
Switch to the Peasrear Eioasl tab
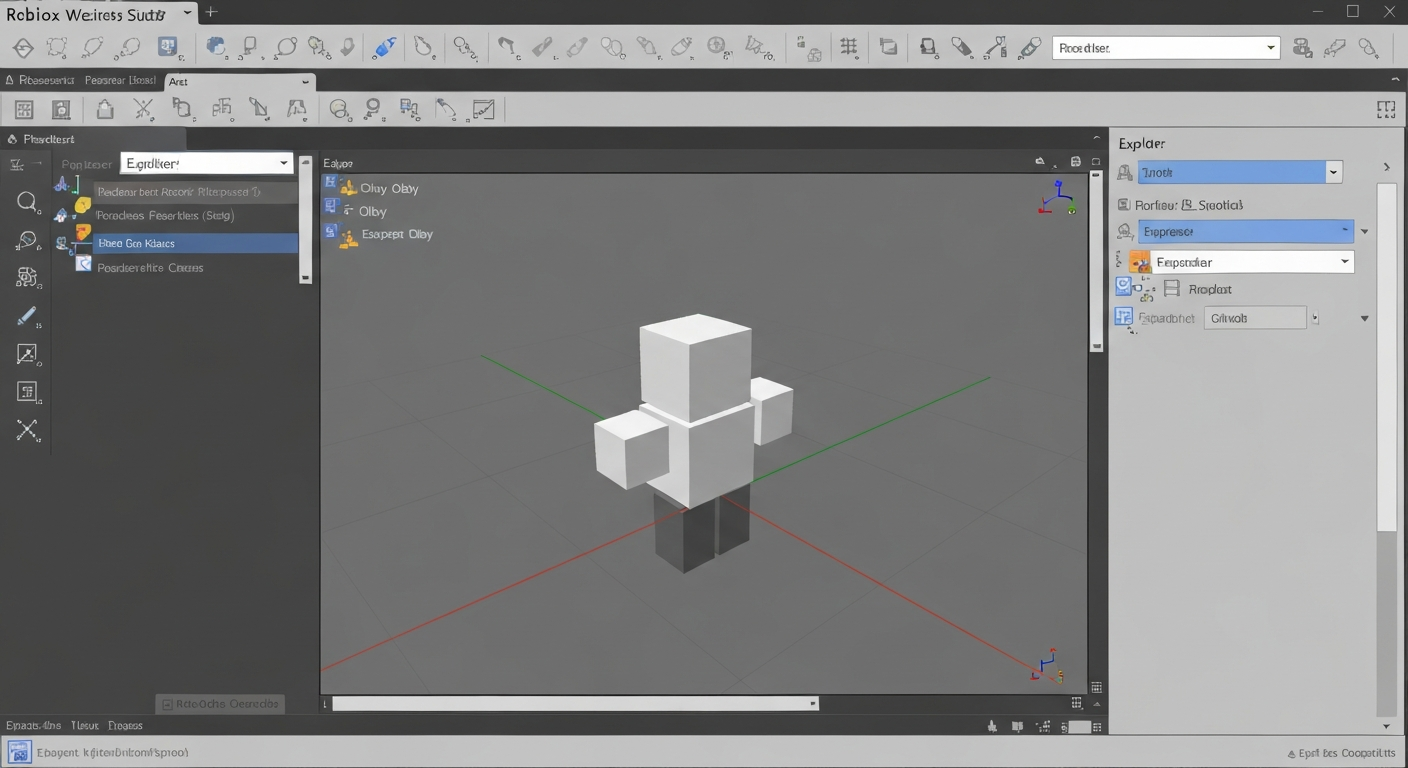tap(120, 81)
